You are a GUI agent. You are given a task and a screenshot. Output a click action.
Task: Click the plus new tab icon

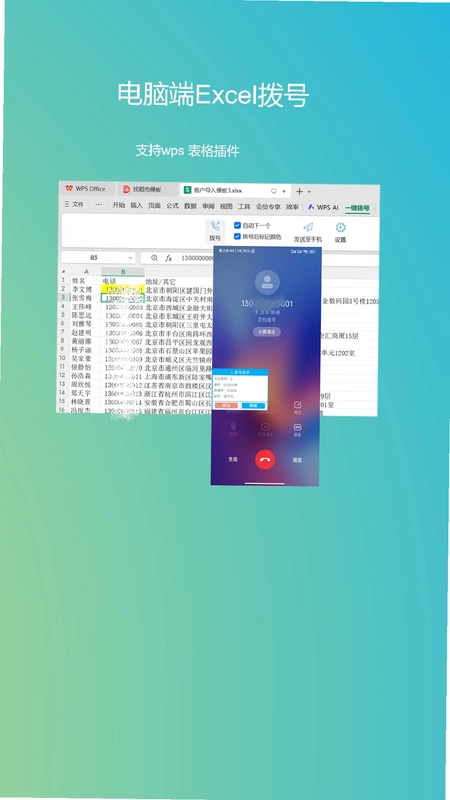coord(299,191)
